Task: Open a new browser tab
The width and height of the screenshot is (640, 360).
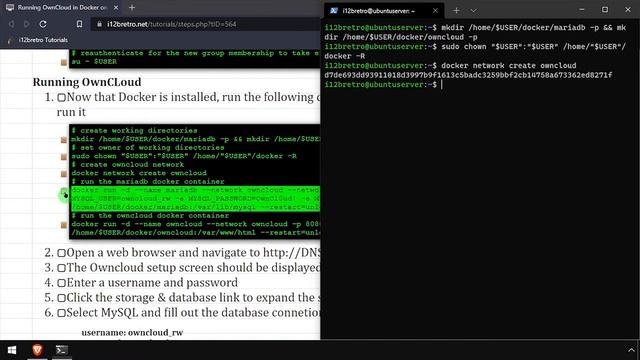Action: click(132, 7)
